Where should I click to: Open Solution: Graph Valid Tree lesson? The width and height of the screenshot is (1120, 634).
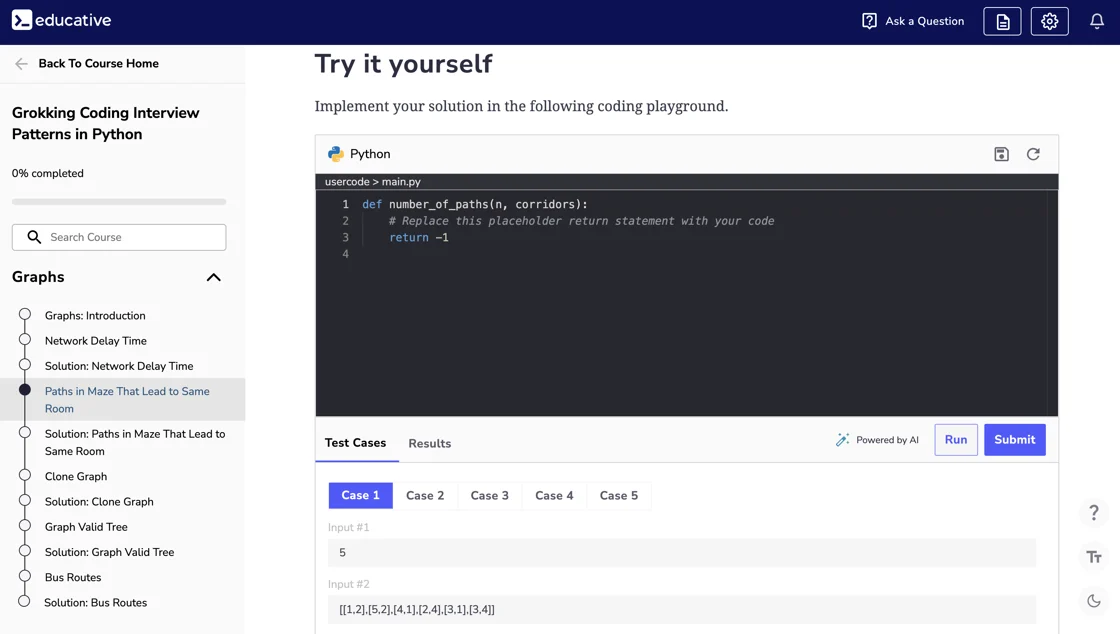coord(109,552)
